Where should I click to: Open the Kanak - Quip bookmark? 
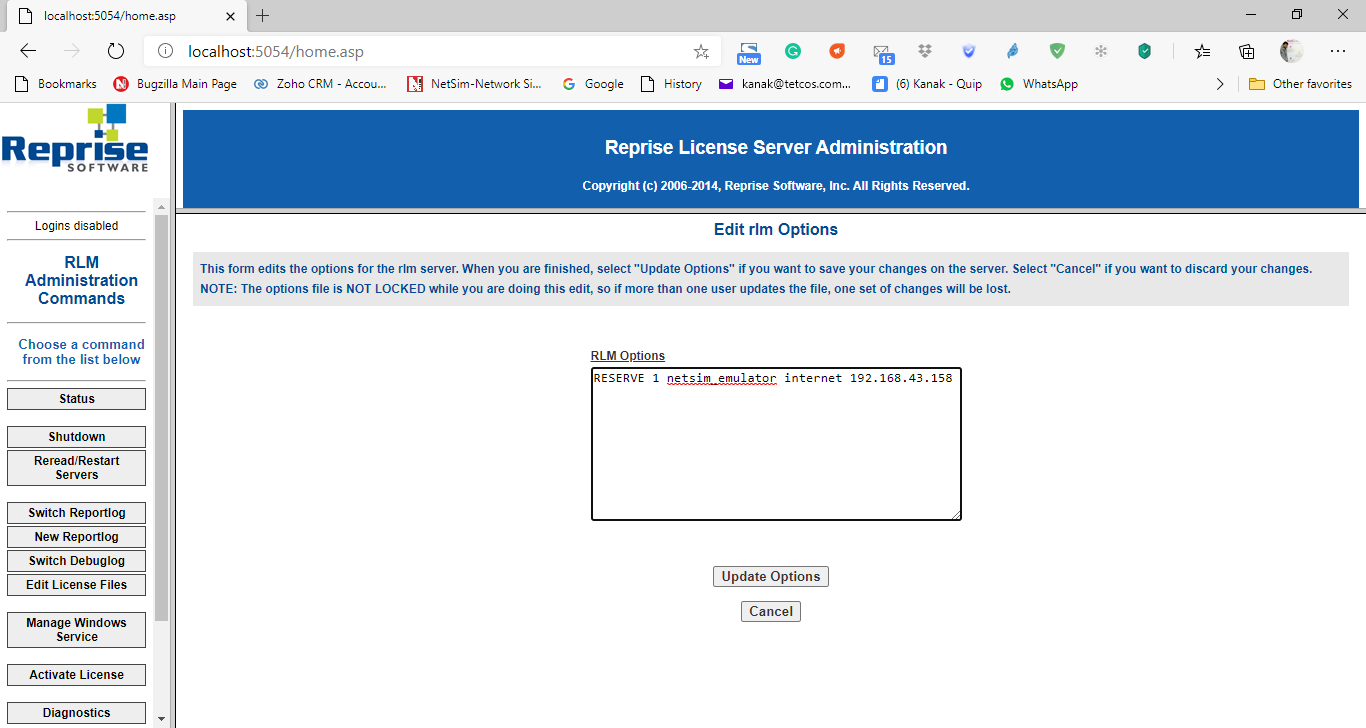coord(926,84)
